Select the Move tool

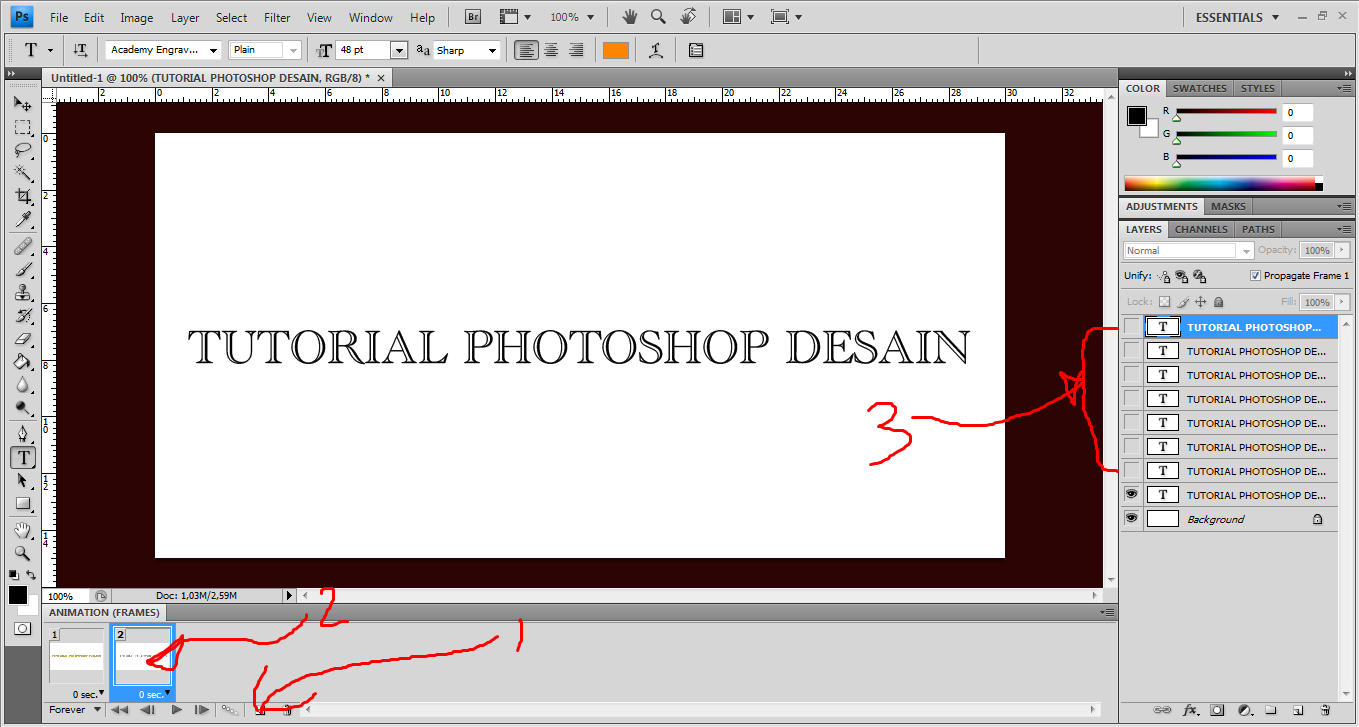point(22,103)
